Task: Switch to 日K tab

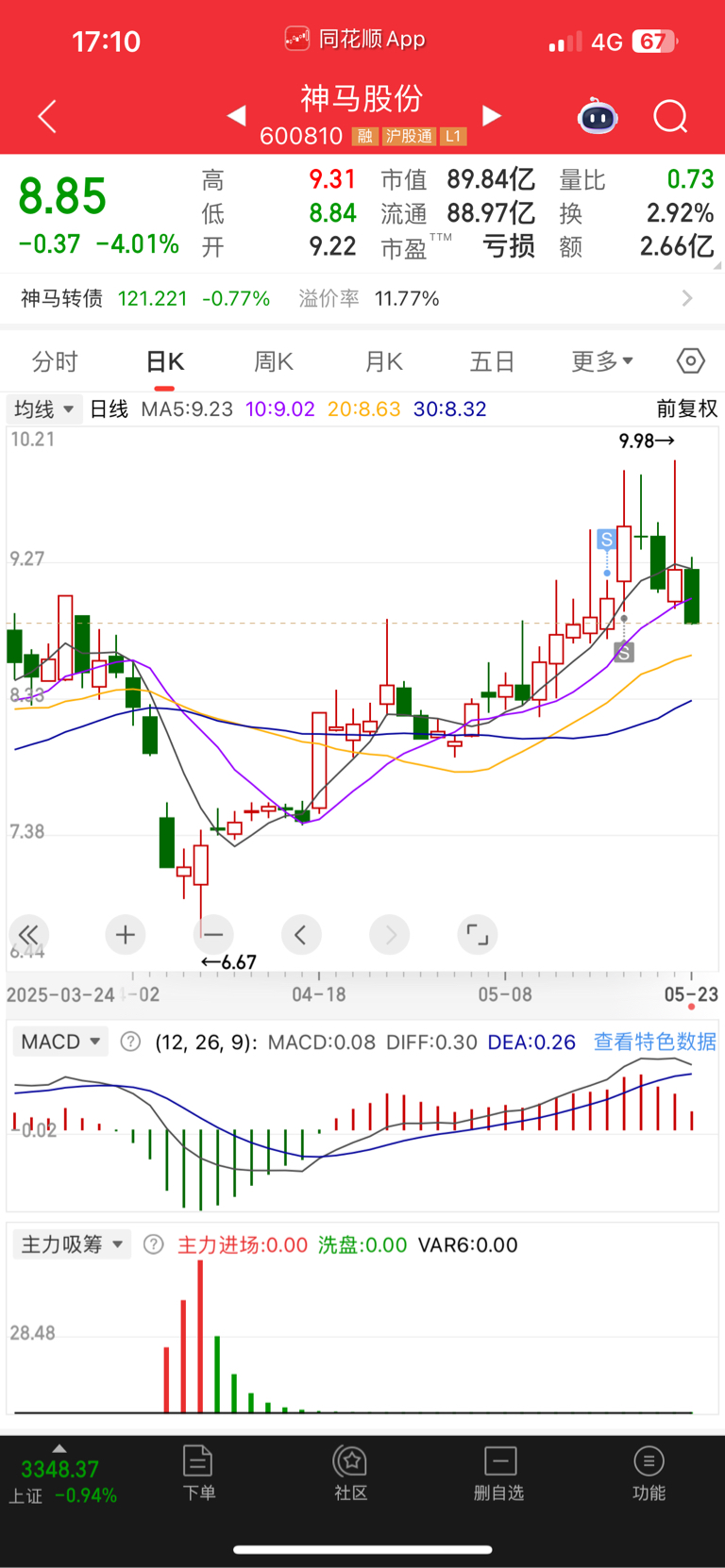Action: coord(165,361)
